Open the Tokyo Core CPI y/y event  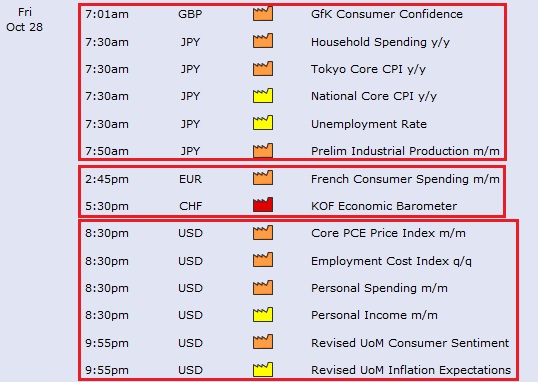tap(368, 69)
